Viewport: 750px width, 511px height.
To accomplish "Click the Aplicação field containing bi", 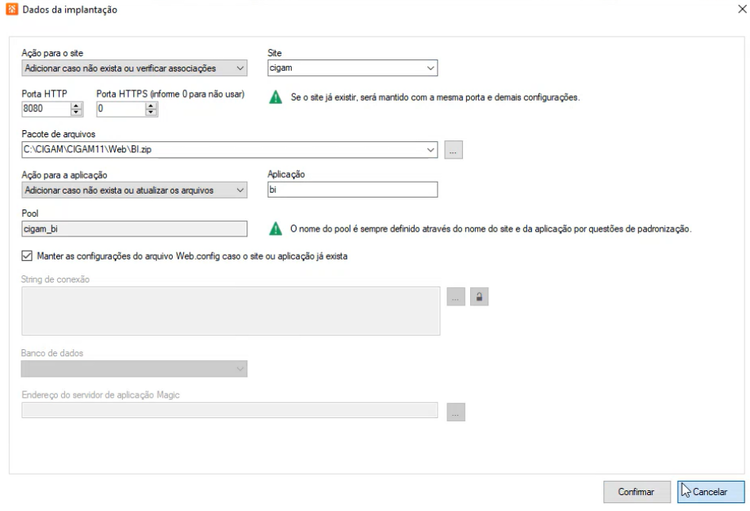I will (x=353, y=189).
